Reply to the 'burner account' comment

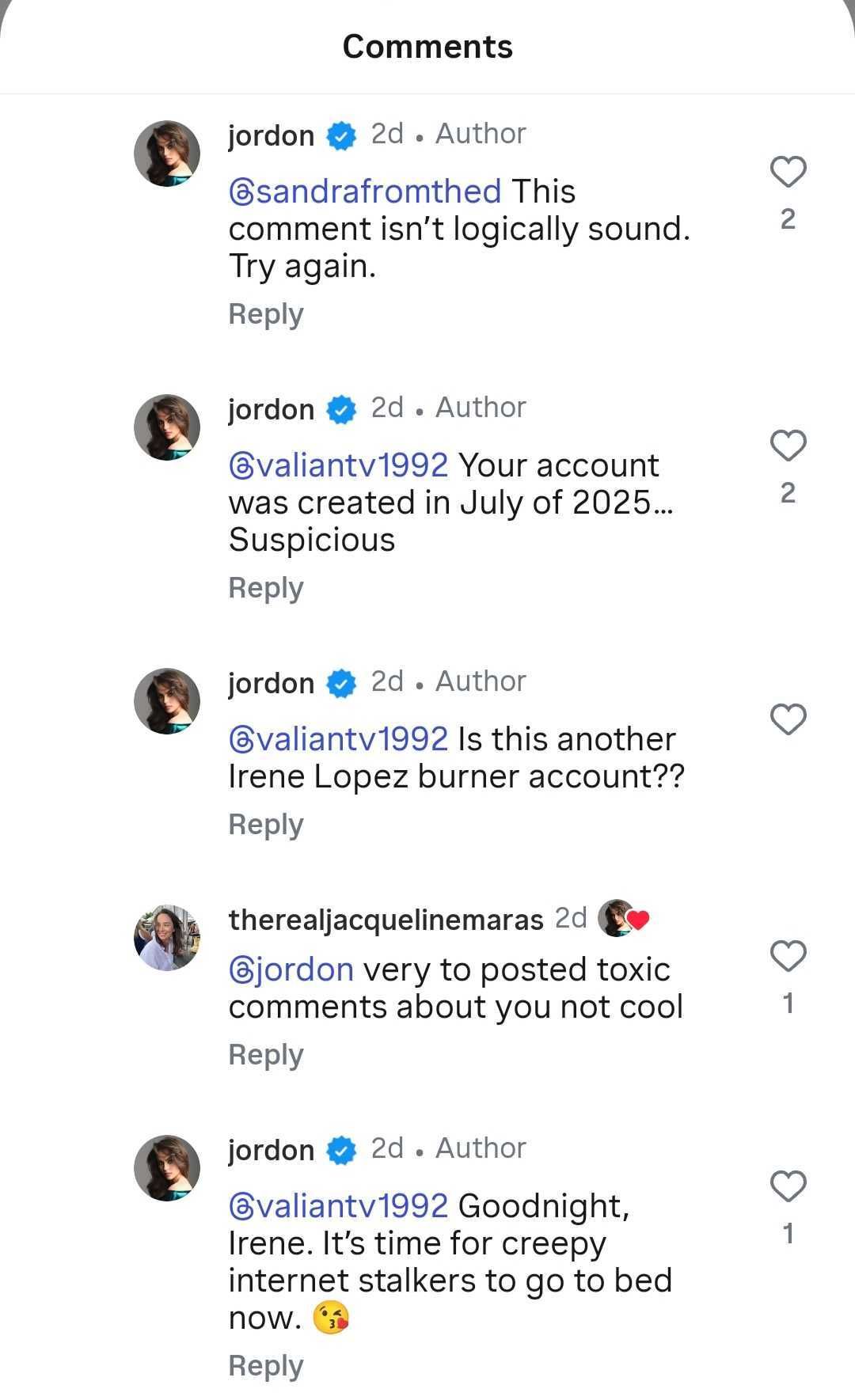tap(266, 825)
